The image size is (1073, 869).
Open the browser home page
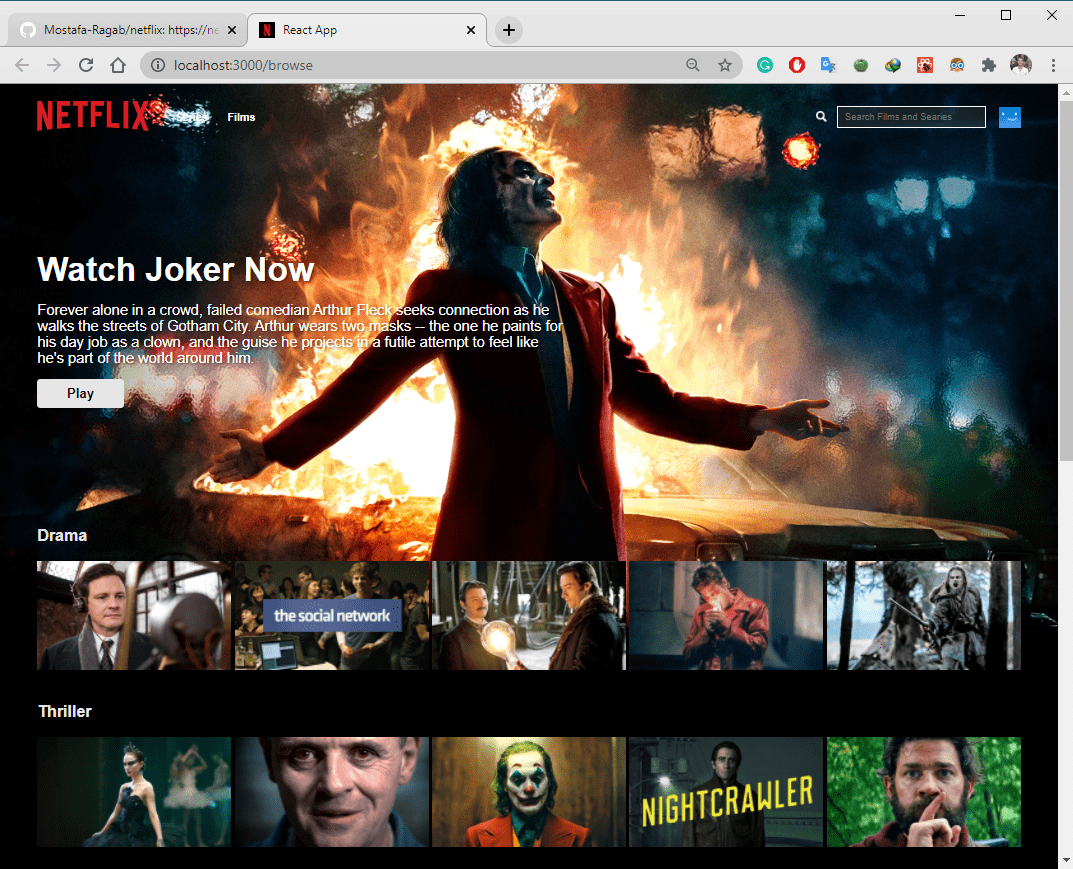pyautogui.click(x=118, y=65)
